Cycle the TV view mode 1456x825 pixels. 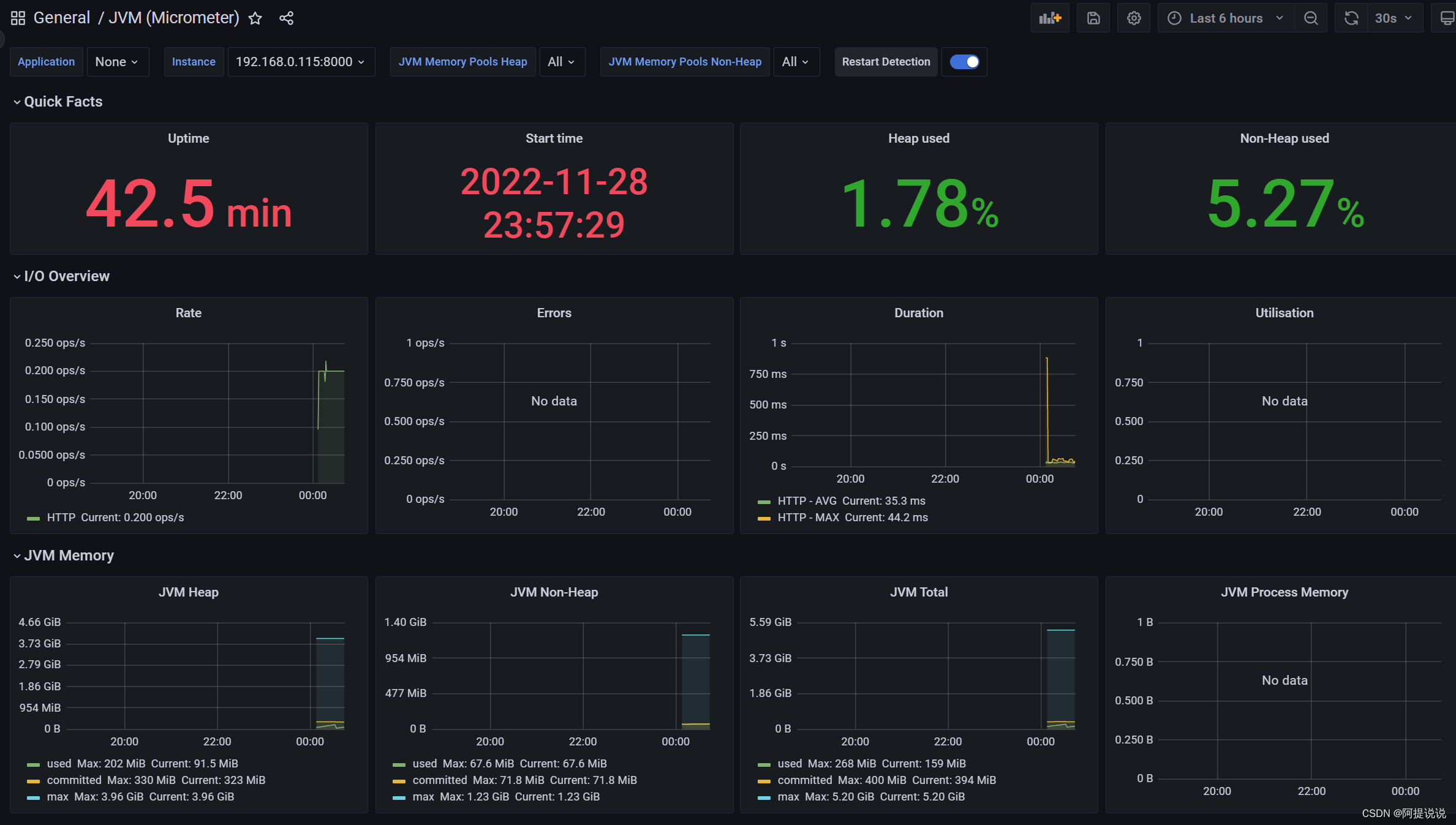pyautogui.click(x=1446, y=18)
